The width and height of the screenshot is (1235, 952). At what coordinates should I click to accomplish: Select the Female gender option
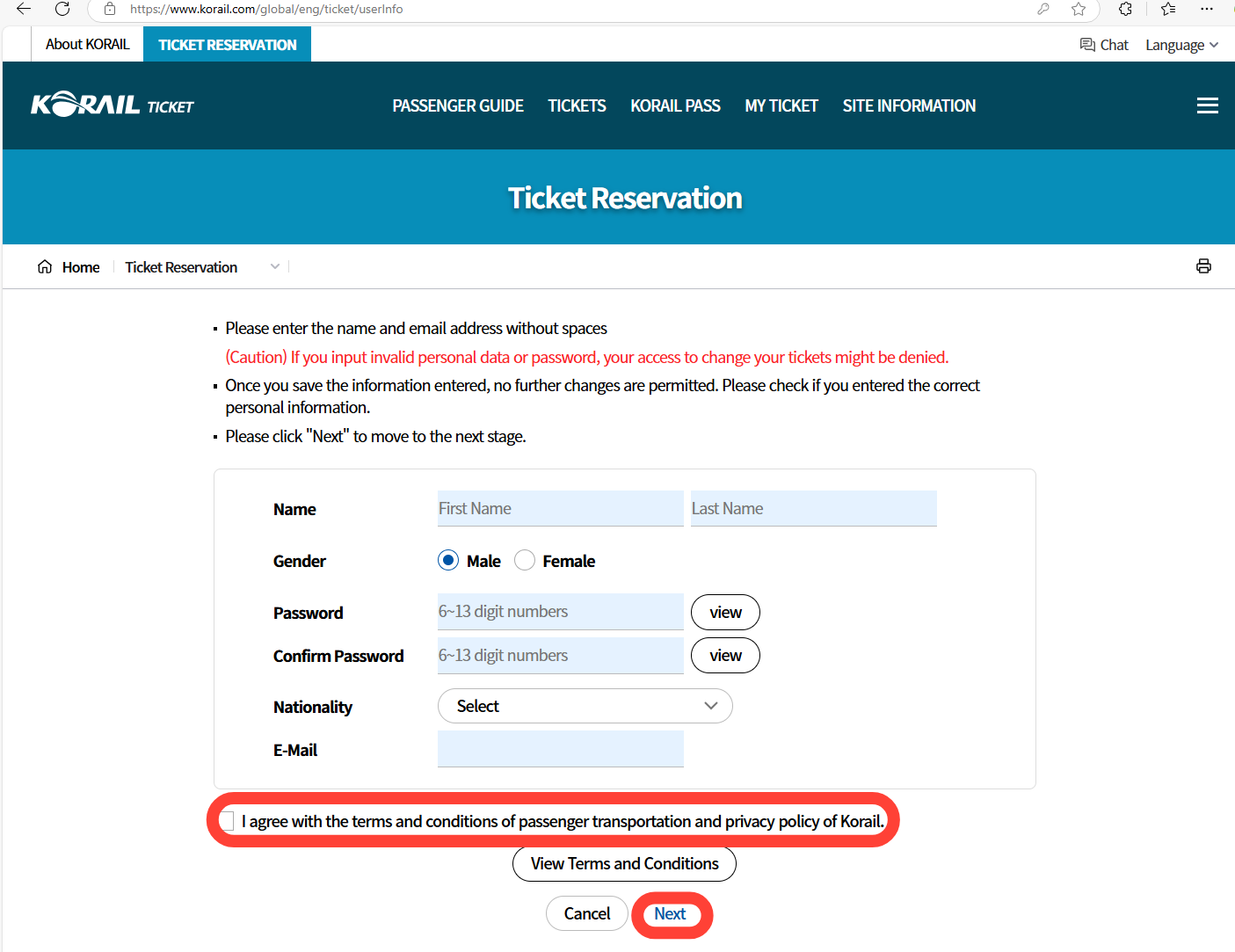tap(525, 561)
